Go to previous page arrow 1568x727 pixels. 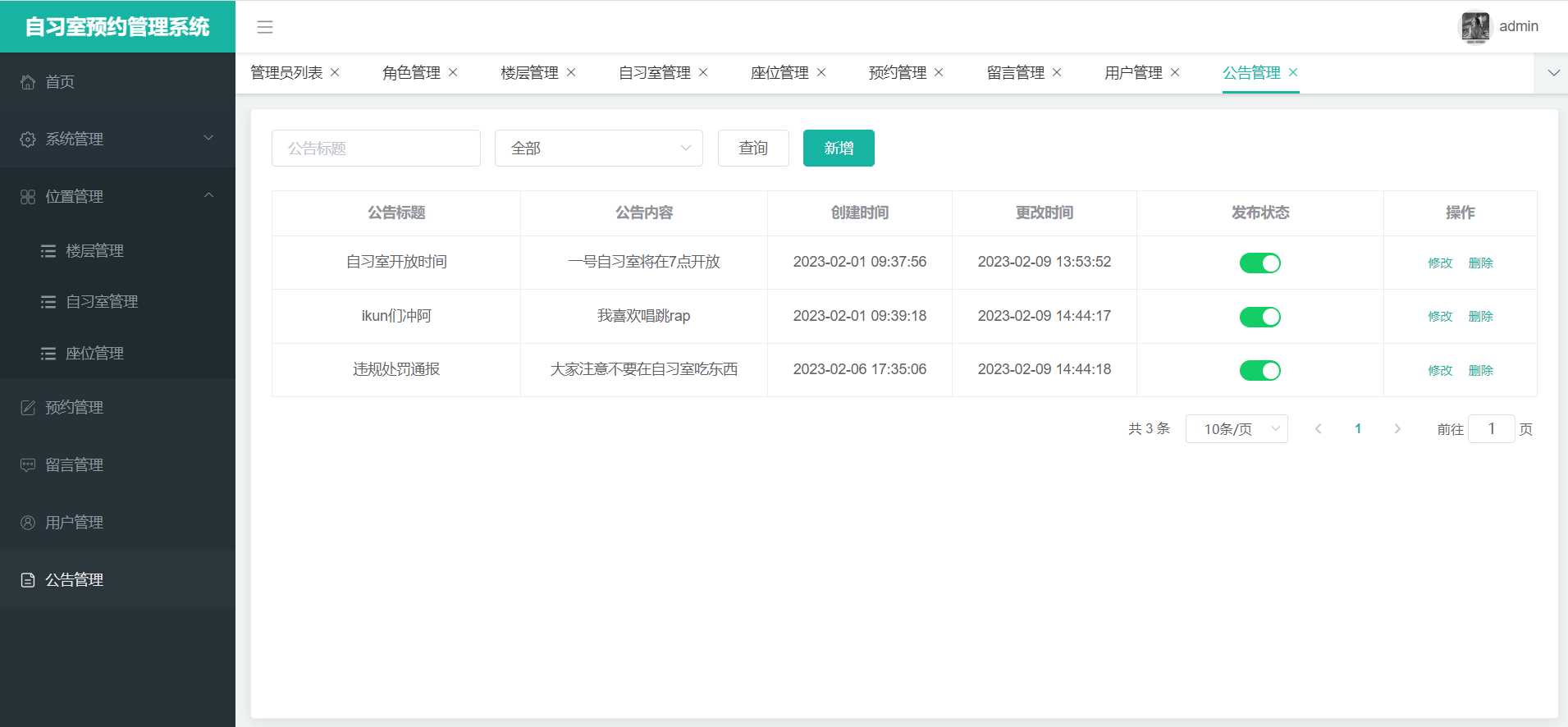[x=1318, y=429]
